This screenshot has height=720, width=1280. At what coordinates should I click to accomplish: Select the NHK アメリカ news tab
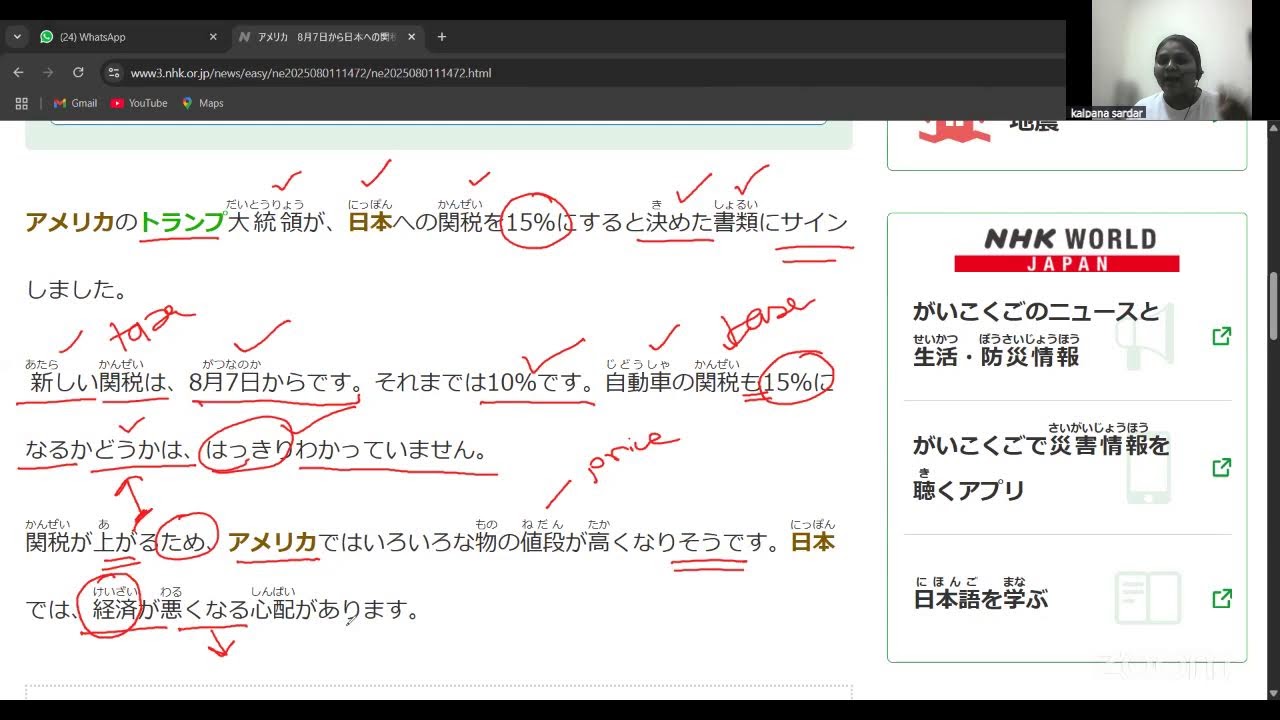pyautogui.click(x=325, y=37)
